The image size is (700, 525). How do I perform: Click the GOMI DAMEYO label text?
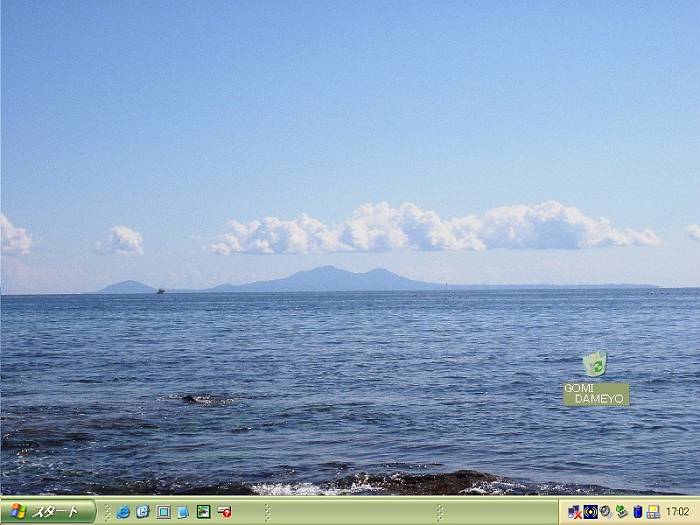tap(596, 394)
